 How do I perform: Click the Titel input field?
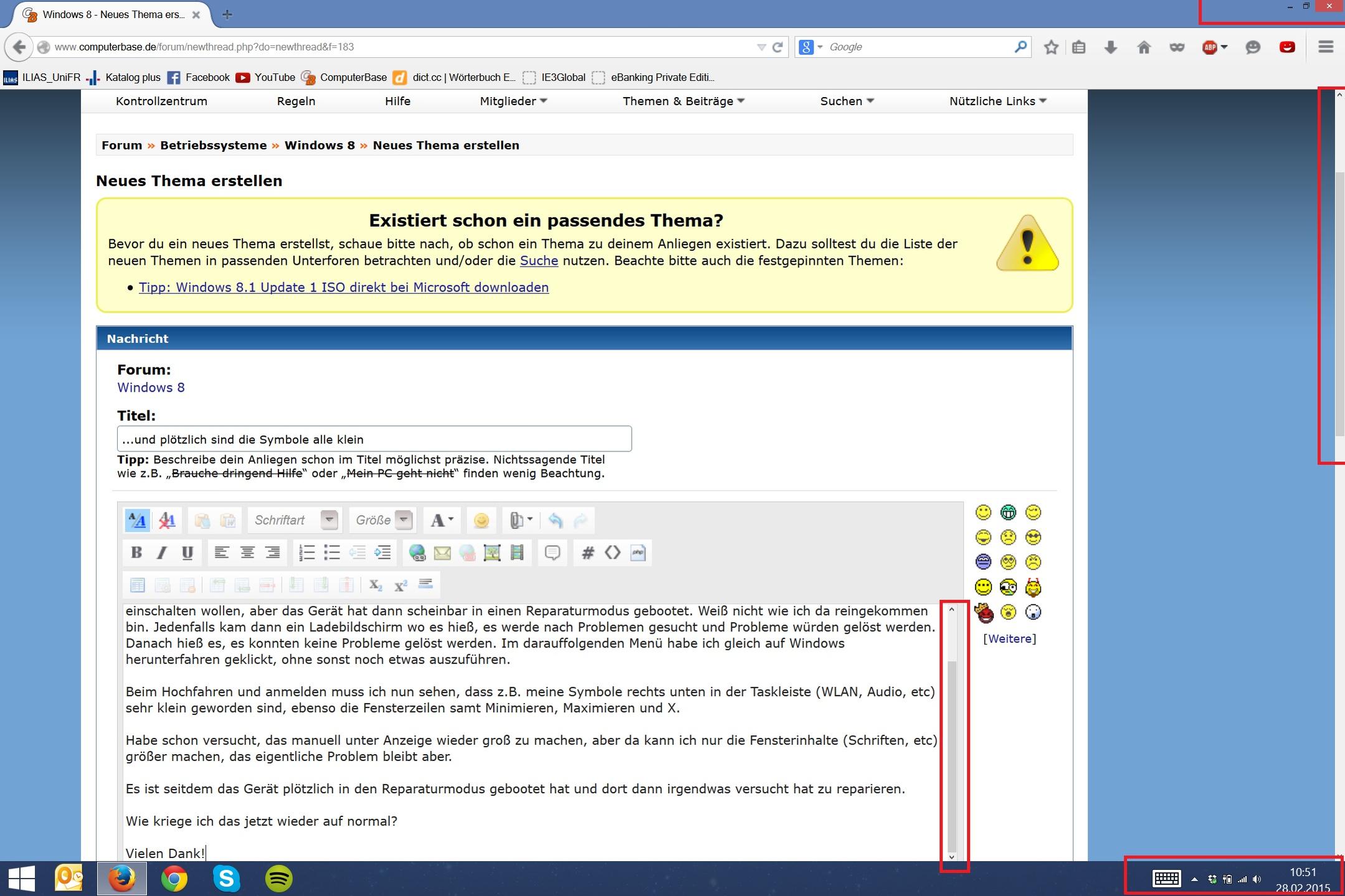point(374,439)
